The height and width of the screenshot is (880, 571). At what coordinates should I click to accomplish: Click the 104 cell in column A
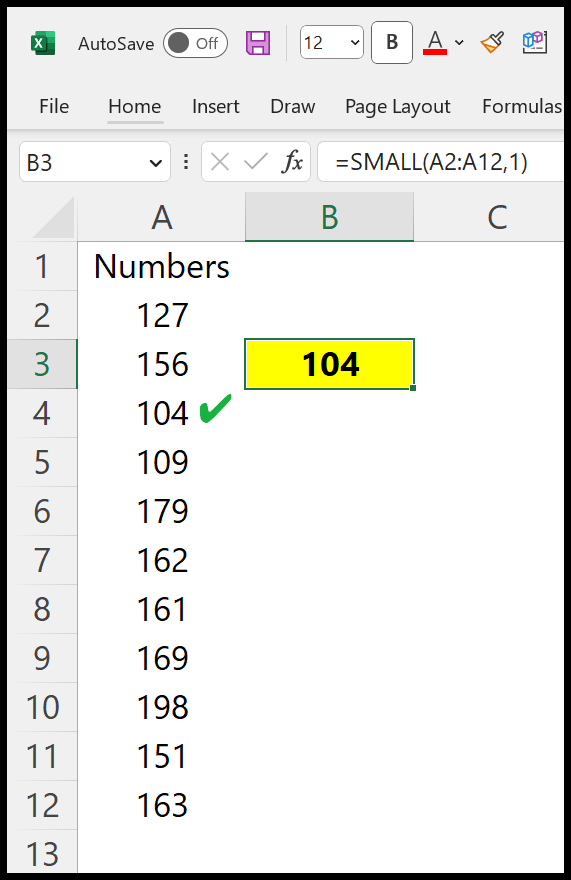(161, 413)
